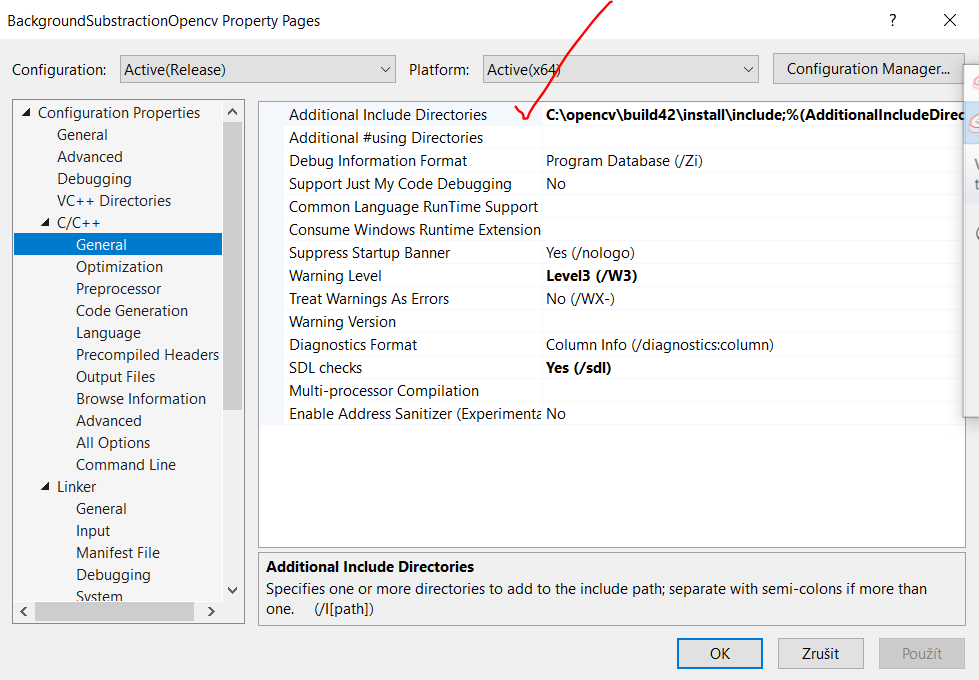
Task: Click the Zrušit button
Action: (820, 653)
